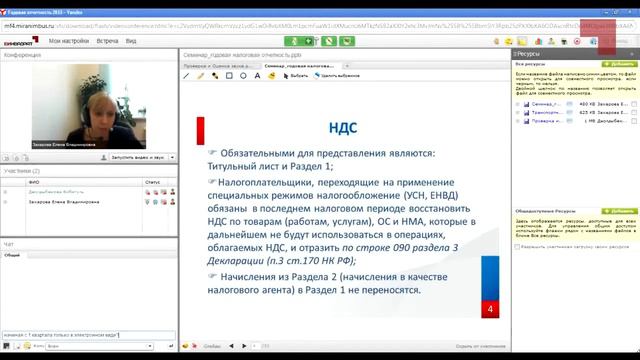
Task: Open Вид menu
Action: point(131,41)
